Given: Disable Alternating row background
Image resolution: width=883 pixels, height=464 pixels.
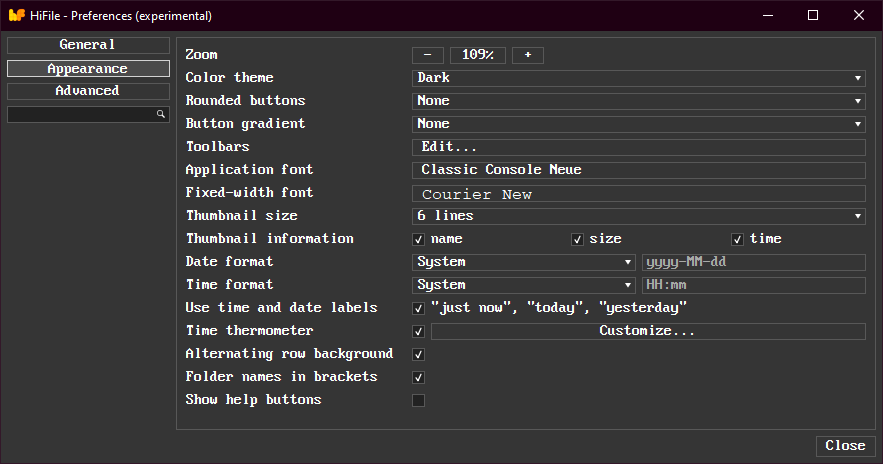Looking at the screenshot, I should point(419,355).
